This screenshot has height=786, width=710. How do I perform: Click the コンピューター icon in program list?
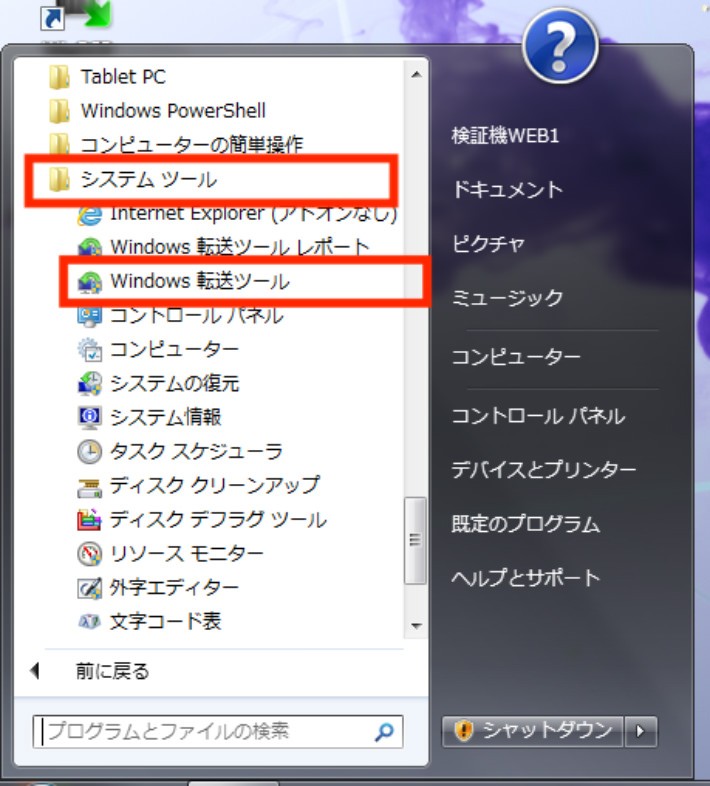coord(90,349)
